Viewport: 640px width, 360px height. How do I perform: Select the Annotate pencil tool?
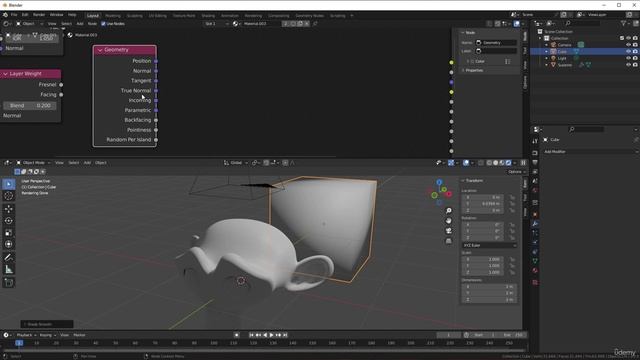pos(8,258)
